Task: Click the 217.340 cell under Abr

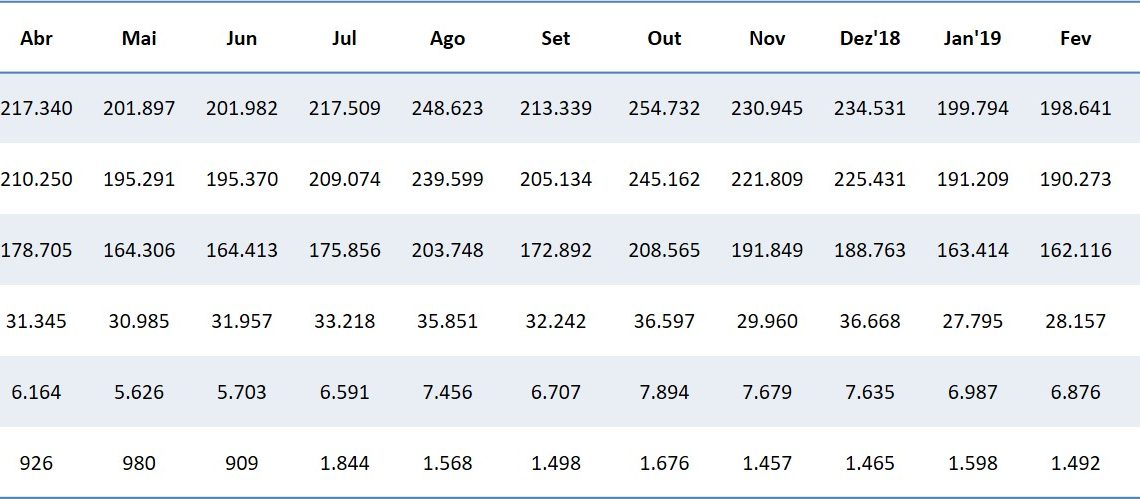Action: (36, 108)
